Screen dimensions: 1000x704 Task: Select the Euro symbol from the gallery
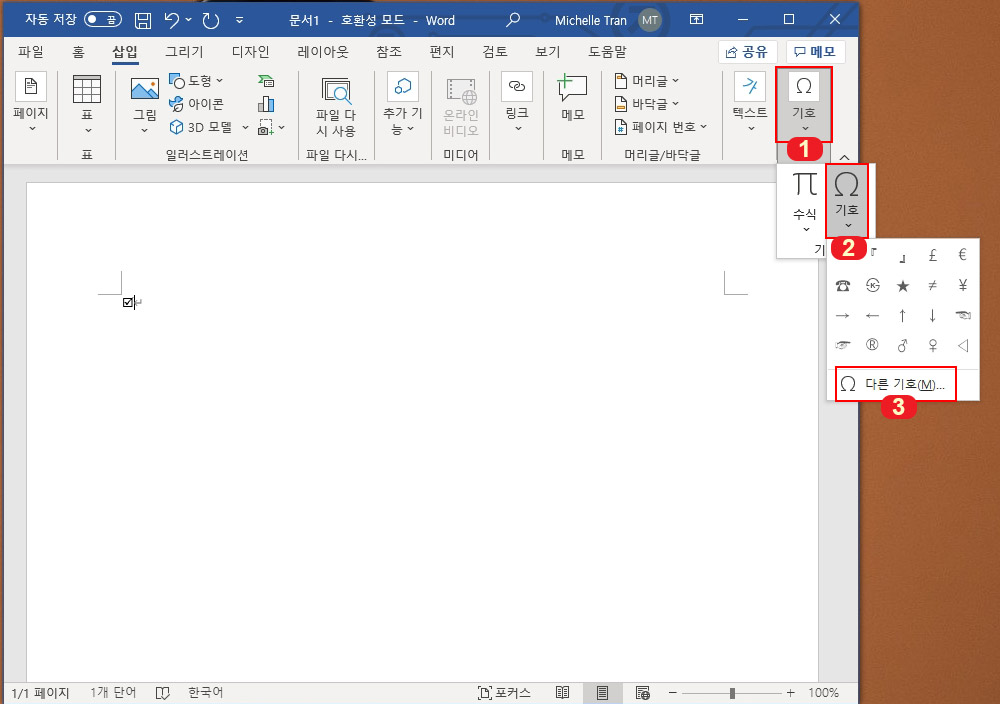pos(962,254)
